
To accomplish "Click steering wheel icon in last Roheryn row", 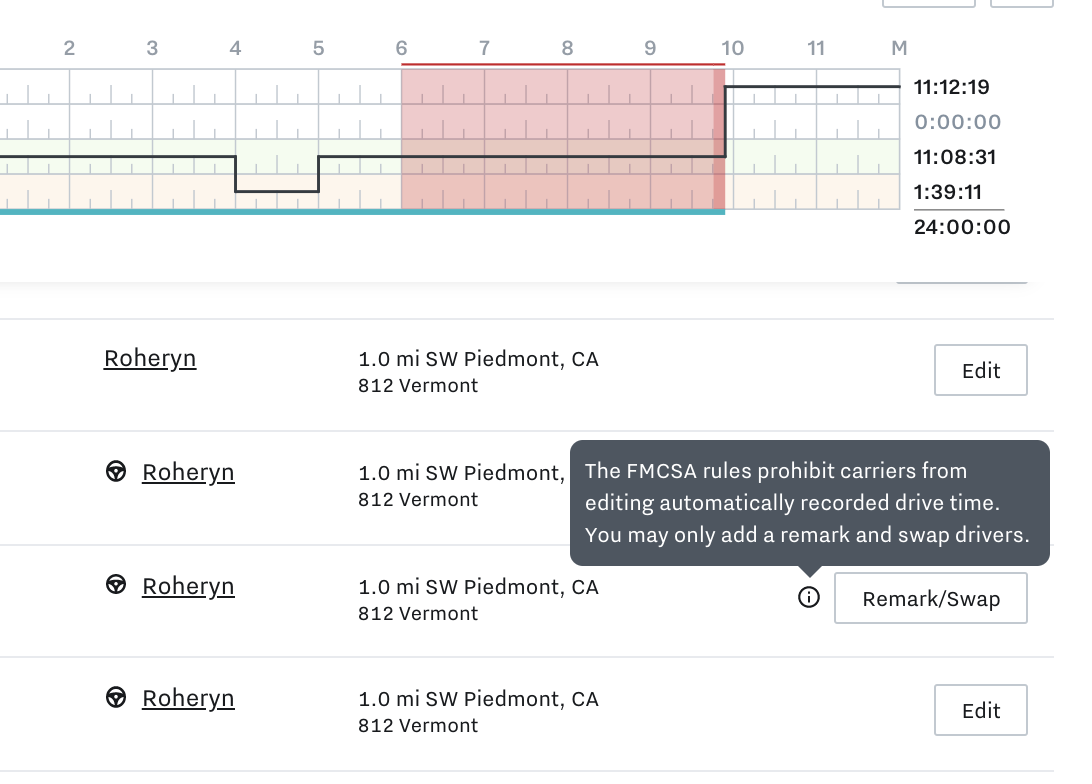I will (x=116, y=697).
